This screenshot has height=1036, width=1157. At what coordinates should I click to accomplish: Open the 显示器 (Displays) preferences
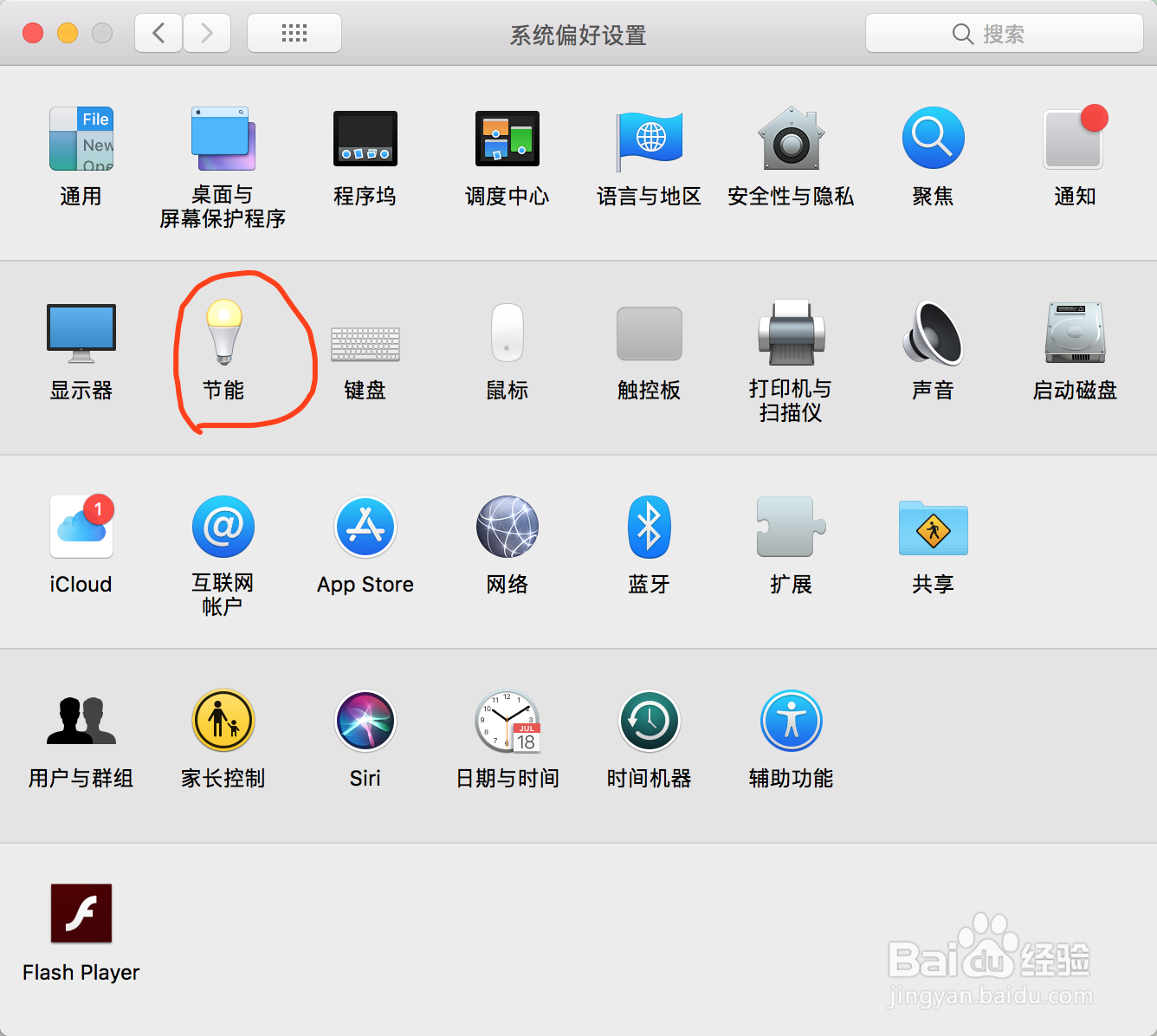pyautogui.click(x=81, y=333)
